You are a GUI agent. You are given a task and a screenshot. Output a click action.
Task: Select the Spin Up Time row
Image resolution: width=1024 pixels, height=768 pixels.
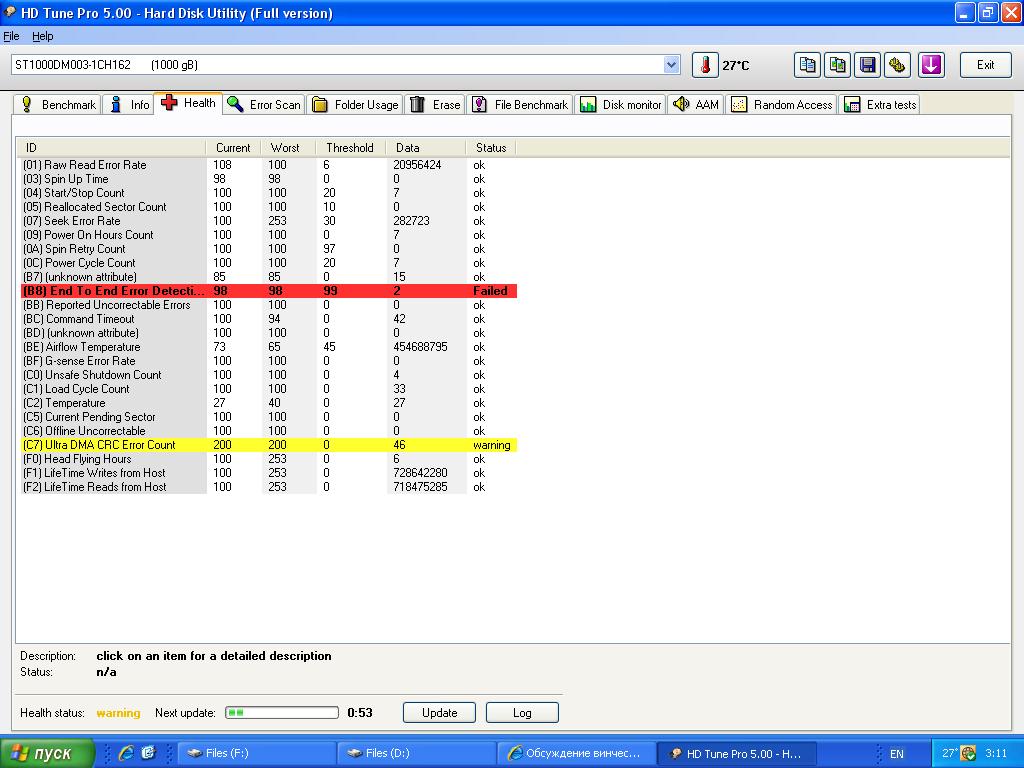point(268,179)
